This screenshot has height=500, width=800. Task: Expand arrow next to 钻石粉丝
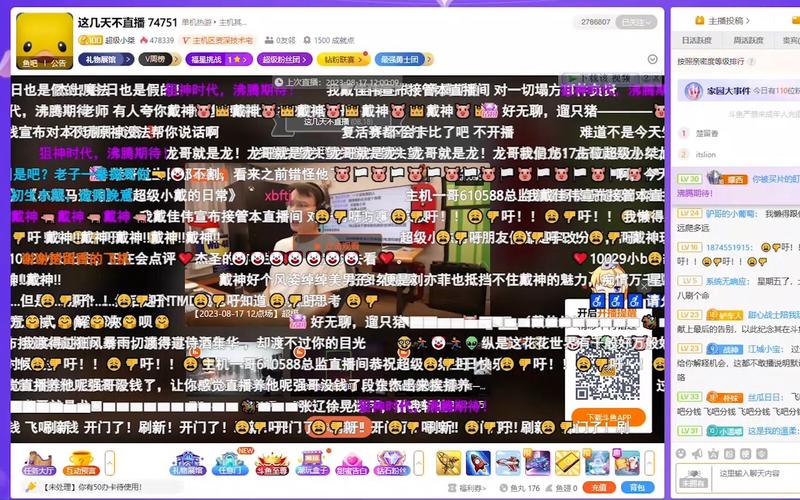pyautogui.click(x=418, y=463)
